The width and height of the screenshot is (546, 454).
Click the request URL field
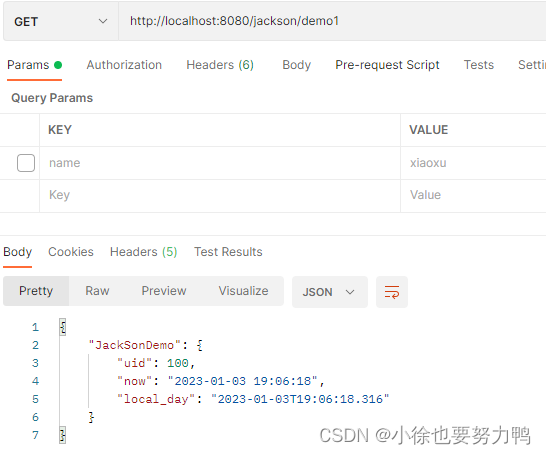(x=332, y=22)
